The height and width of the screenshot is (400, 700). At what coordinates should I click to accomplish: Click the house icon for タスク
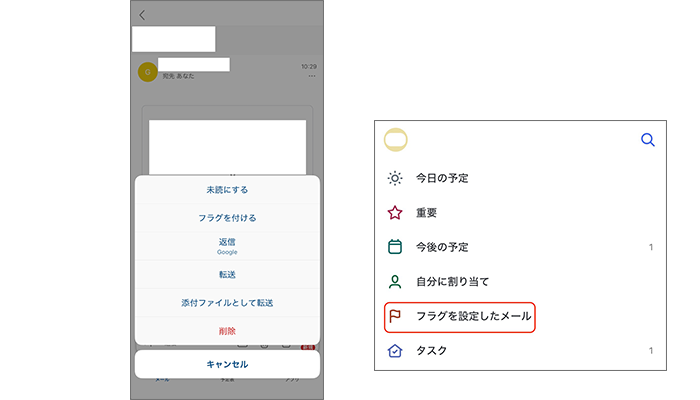[395, 350]
